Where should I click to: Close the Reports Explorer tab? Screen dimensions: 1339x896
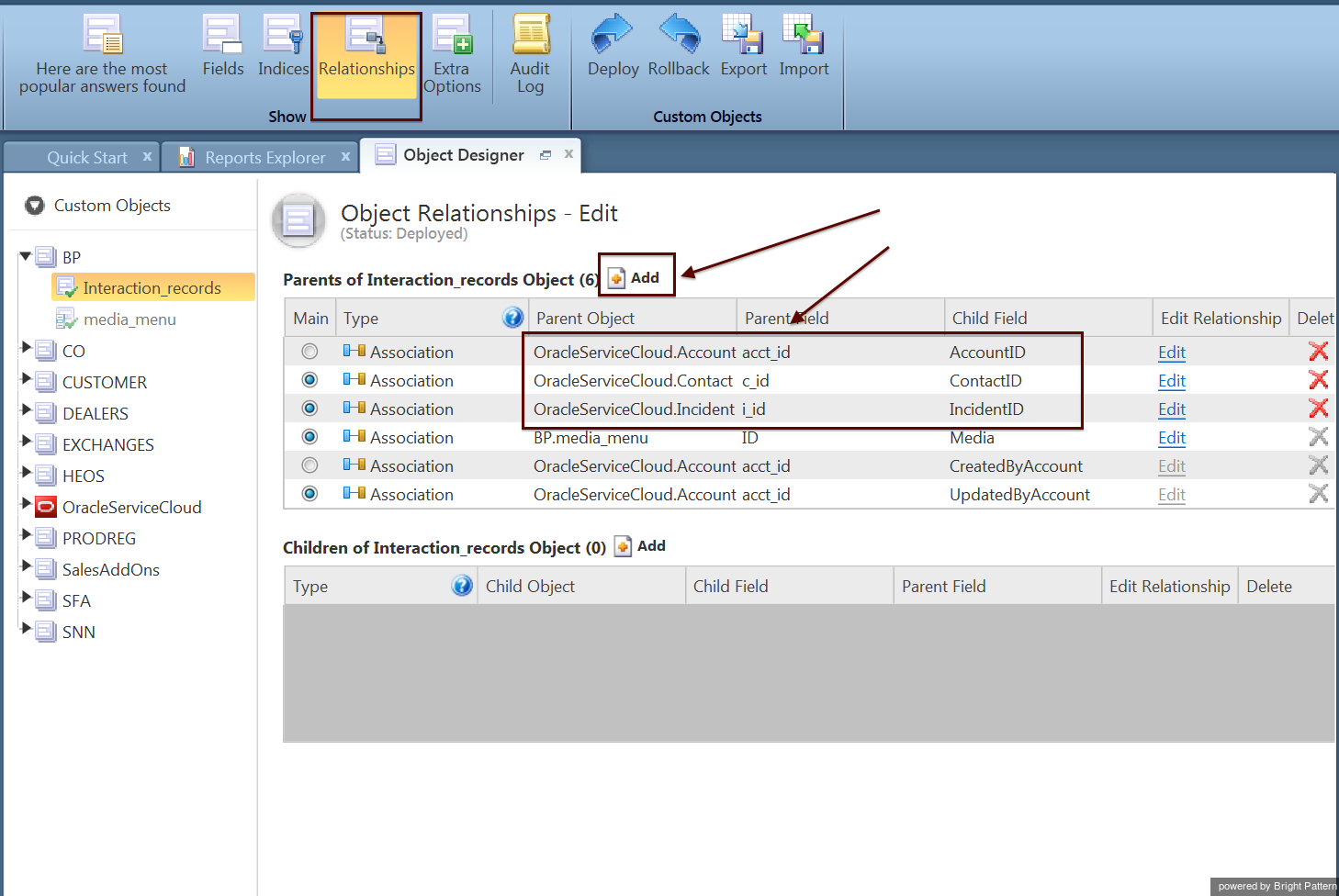(345, 157)
